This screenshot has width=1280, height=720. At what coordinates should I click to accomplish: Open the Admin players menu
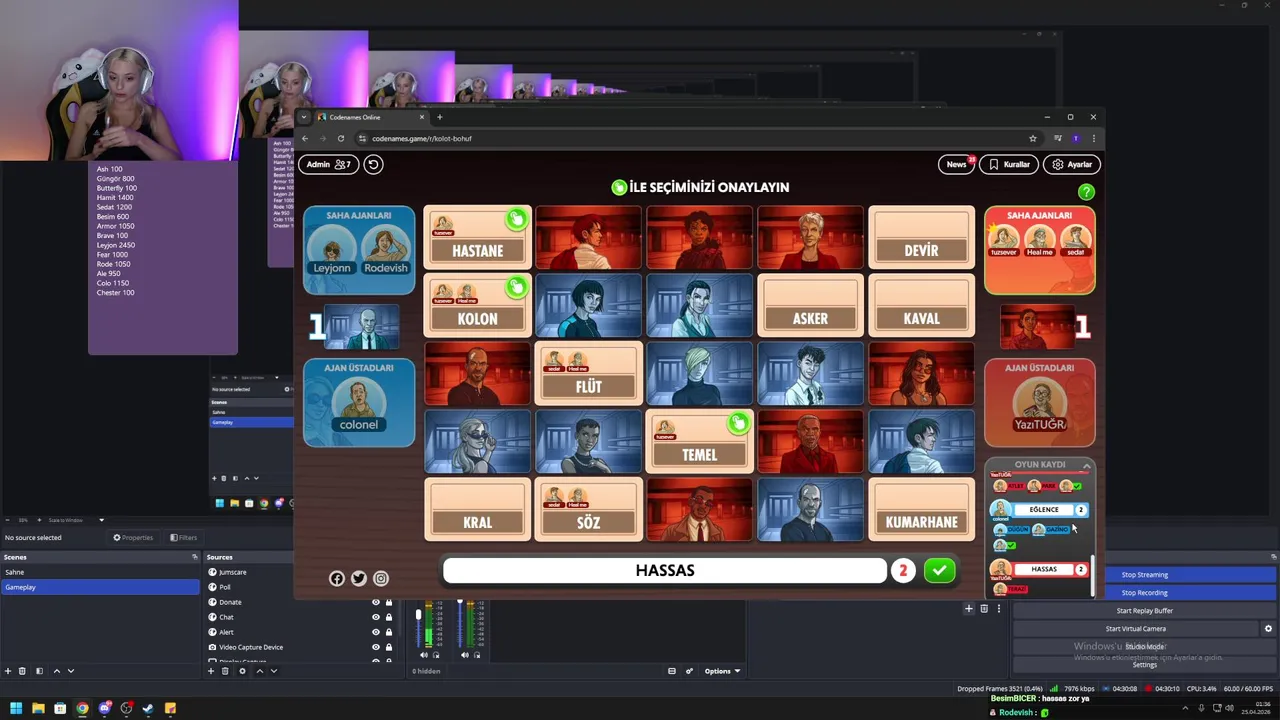(328, 164)
